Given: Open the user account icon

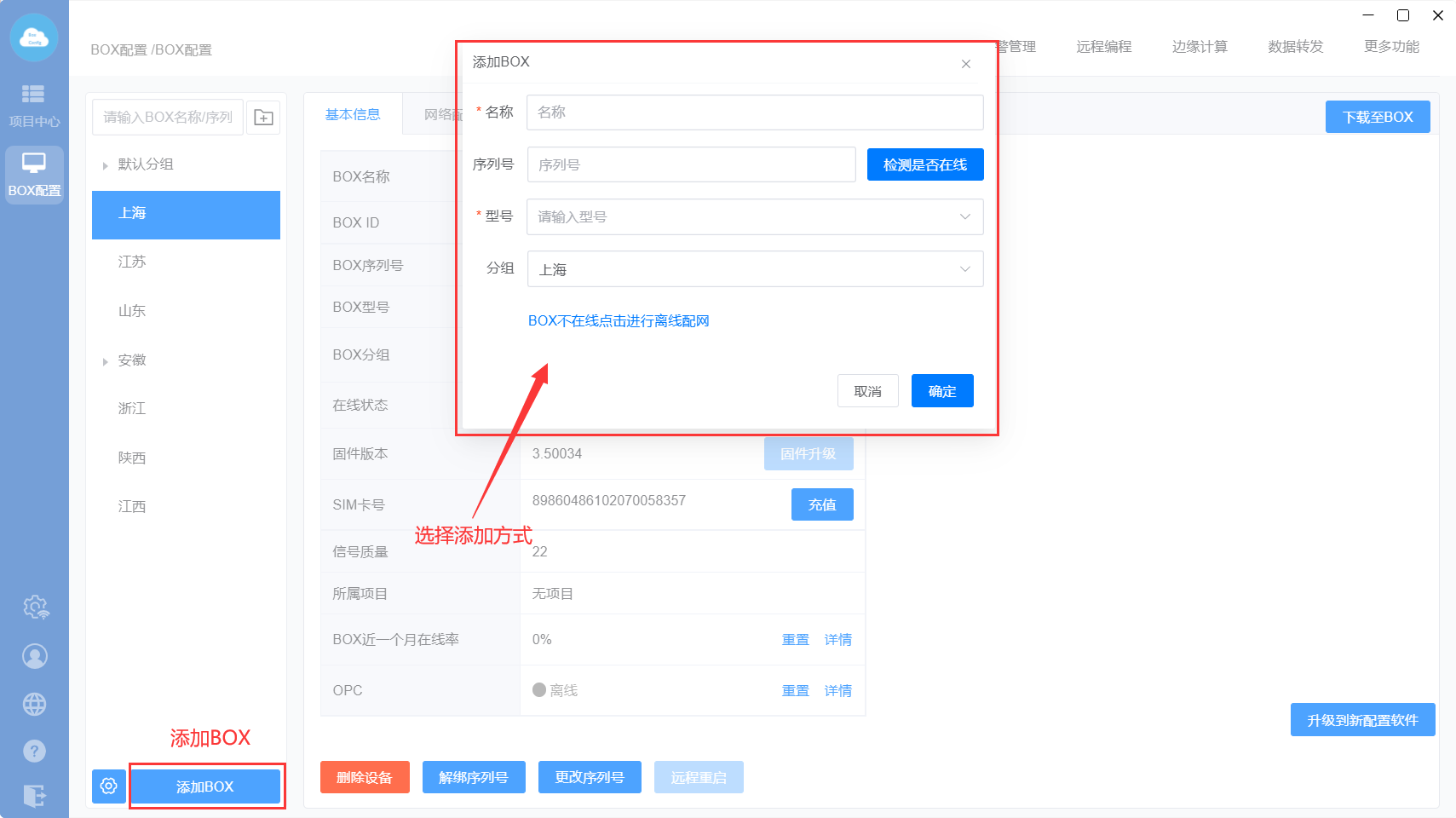Looking at the screenshot, I should [35, 656].
